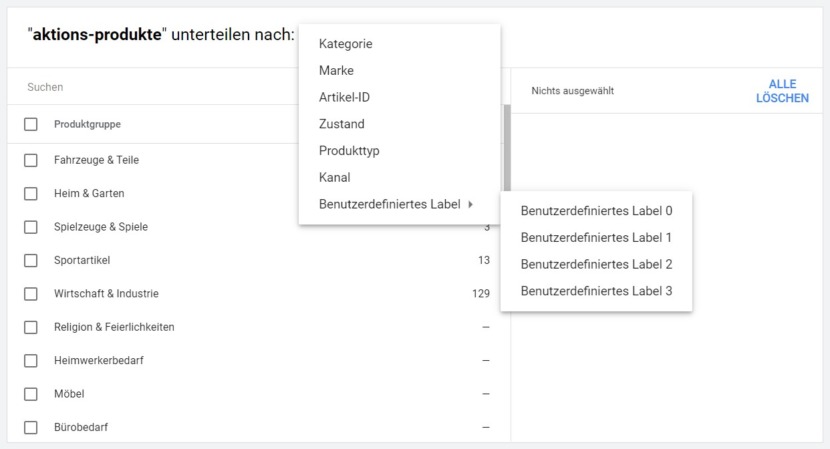830x449 pixels.
Task: Select Produkttyp menu option
Action: click(x=399, y=151)
